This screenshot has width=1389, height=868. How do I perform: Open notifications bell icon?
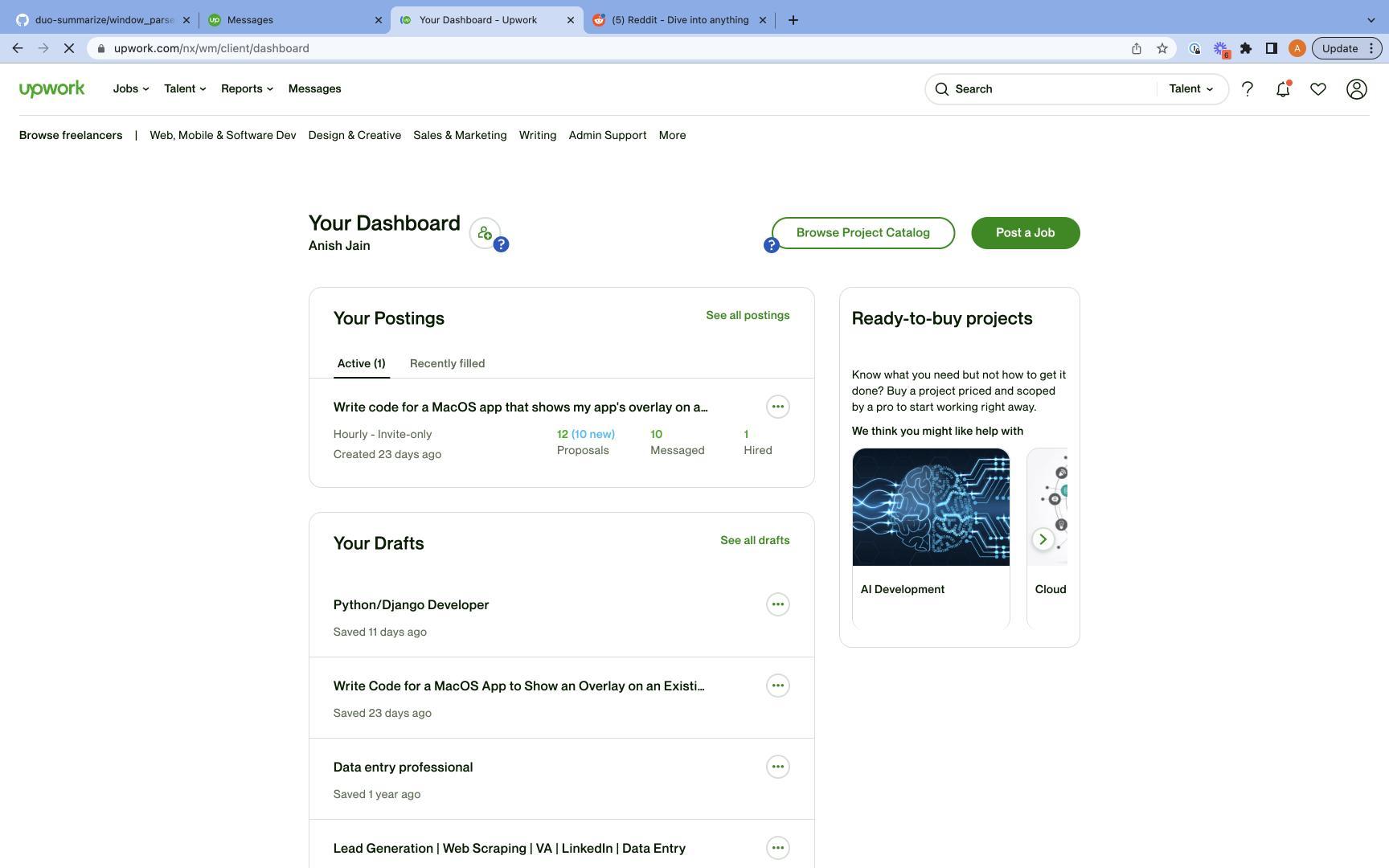[1283, 89]
